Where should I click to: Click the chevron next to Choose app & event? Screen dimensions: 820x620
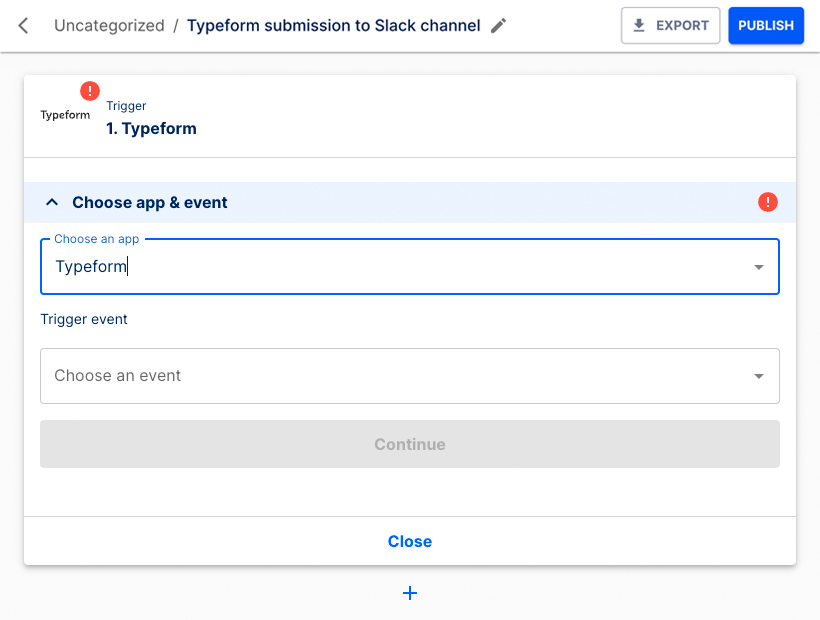click(x=52, y=202)
